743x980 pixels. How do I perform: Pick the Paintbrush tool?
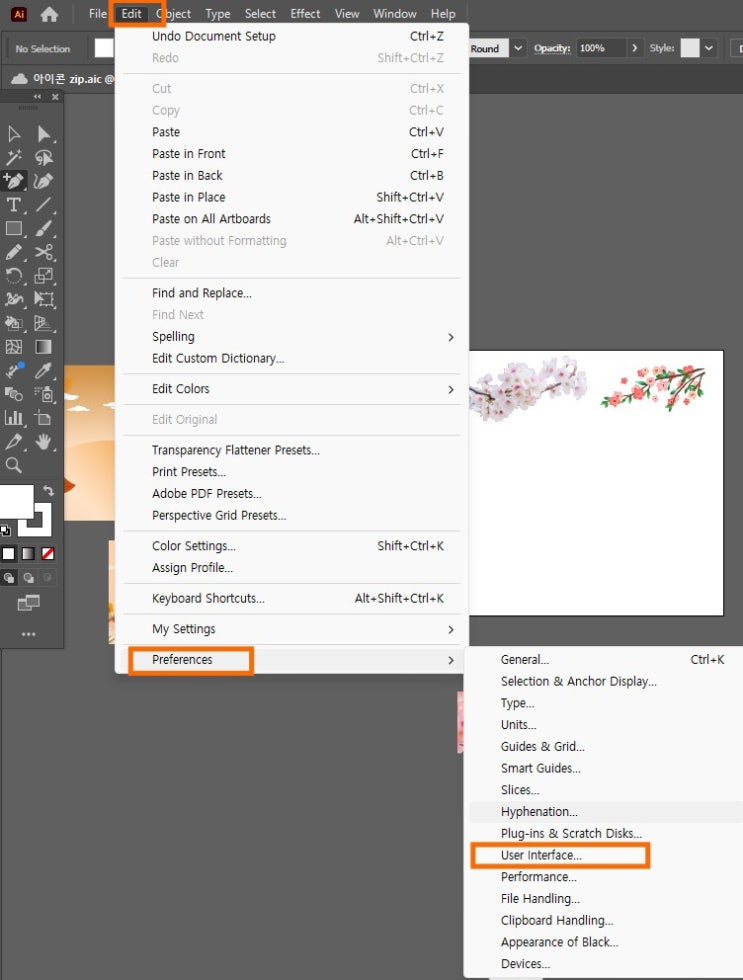point(44,229)
